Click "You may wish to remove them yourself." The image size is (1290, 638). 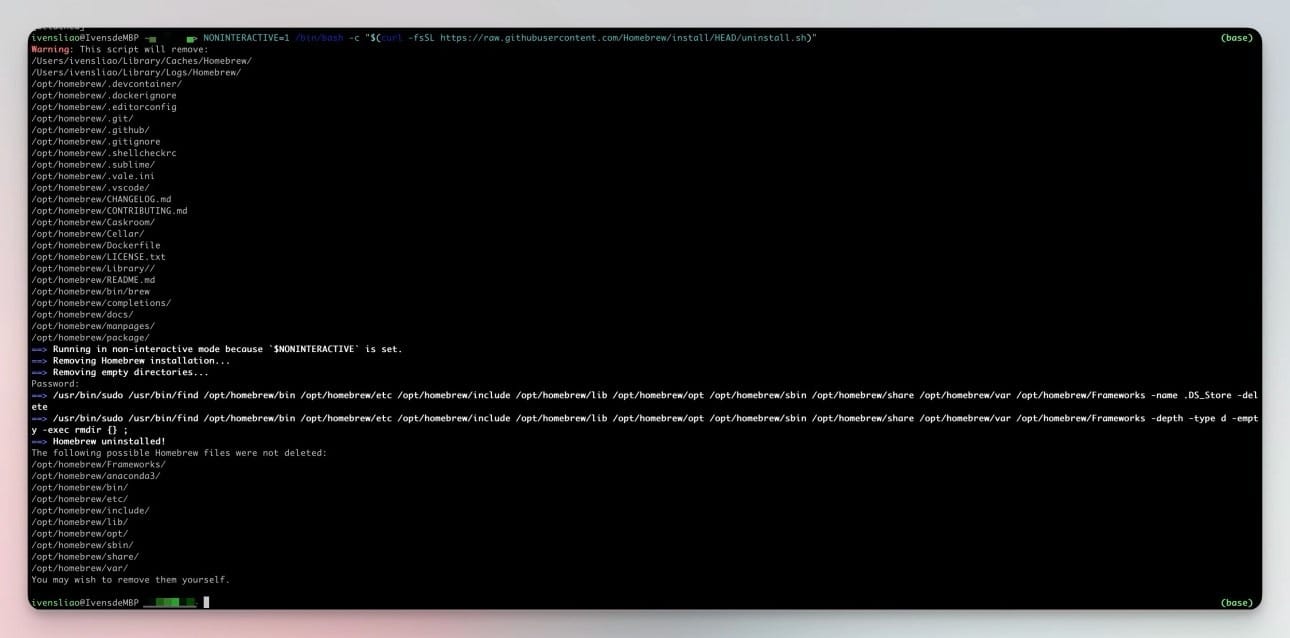(130, 579)
